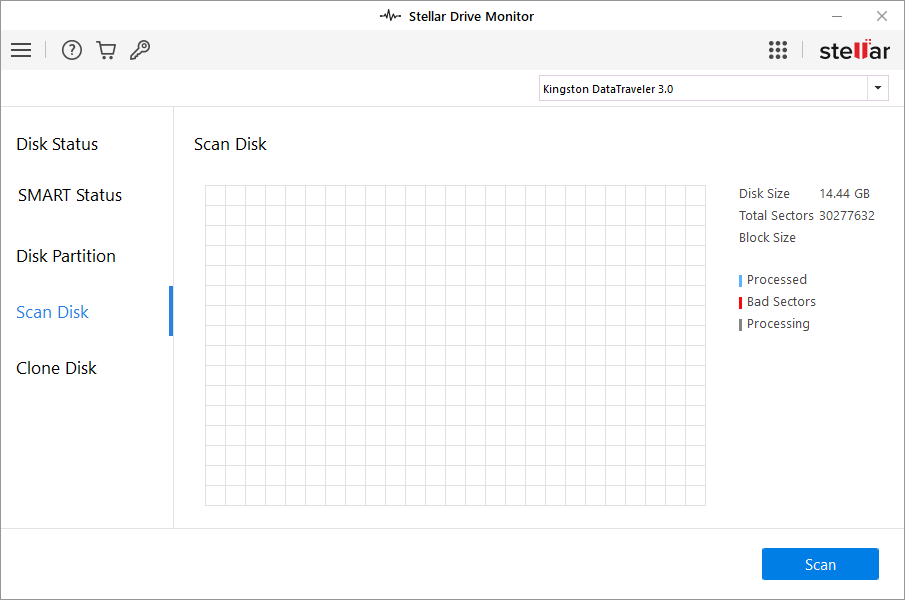Click the key activation icon

(x=140, y=50)
